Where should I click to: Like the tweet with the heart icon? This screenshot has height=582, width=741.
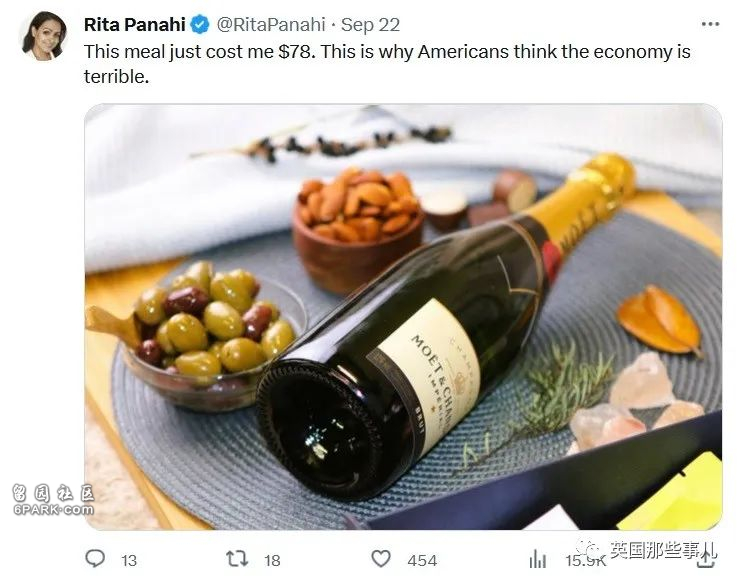381,559
